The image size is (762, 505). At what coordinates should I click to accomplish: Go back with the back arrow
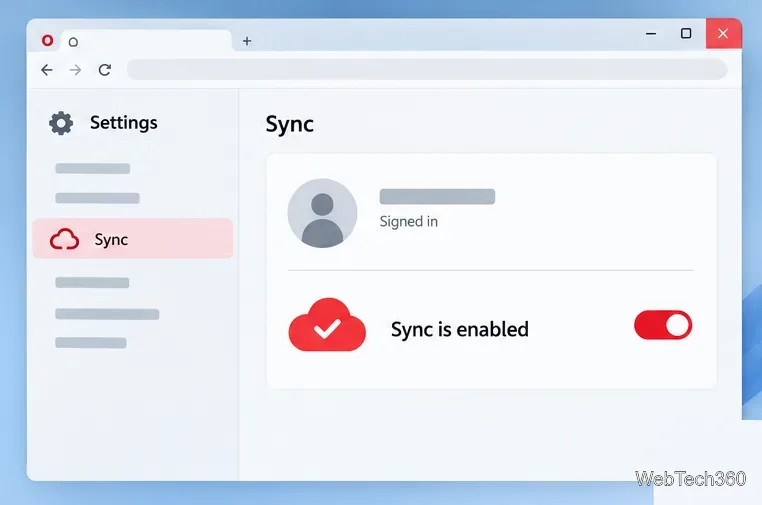(x=47, y=70)
